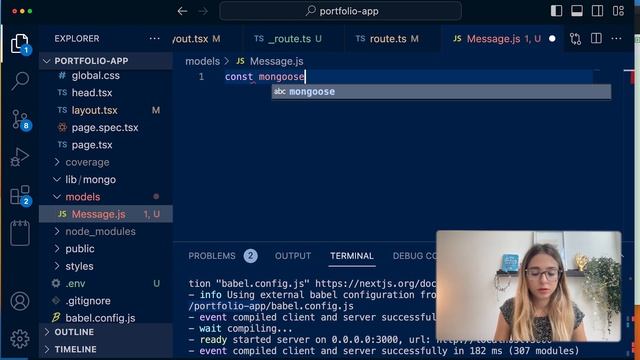Image resolution: width=640 pixels, height=360 pixels.
Task: Click the portfolio-app command center search box
Action: click(x=340, y=11)
